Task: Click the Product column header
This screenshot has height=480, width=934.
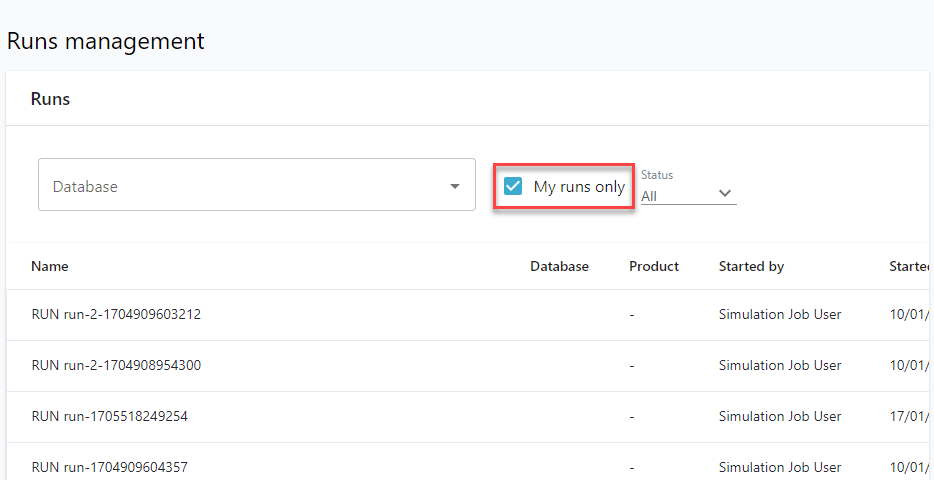Action: pyautogui.click(x=654, y=266)
